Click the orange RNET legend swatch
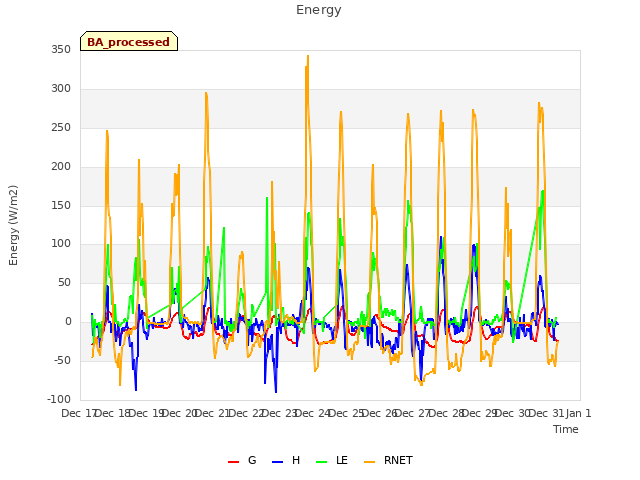640x480 pixels. [x=369, y=462]
